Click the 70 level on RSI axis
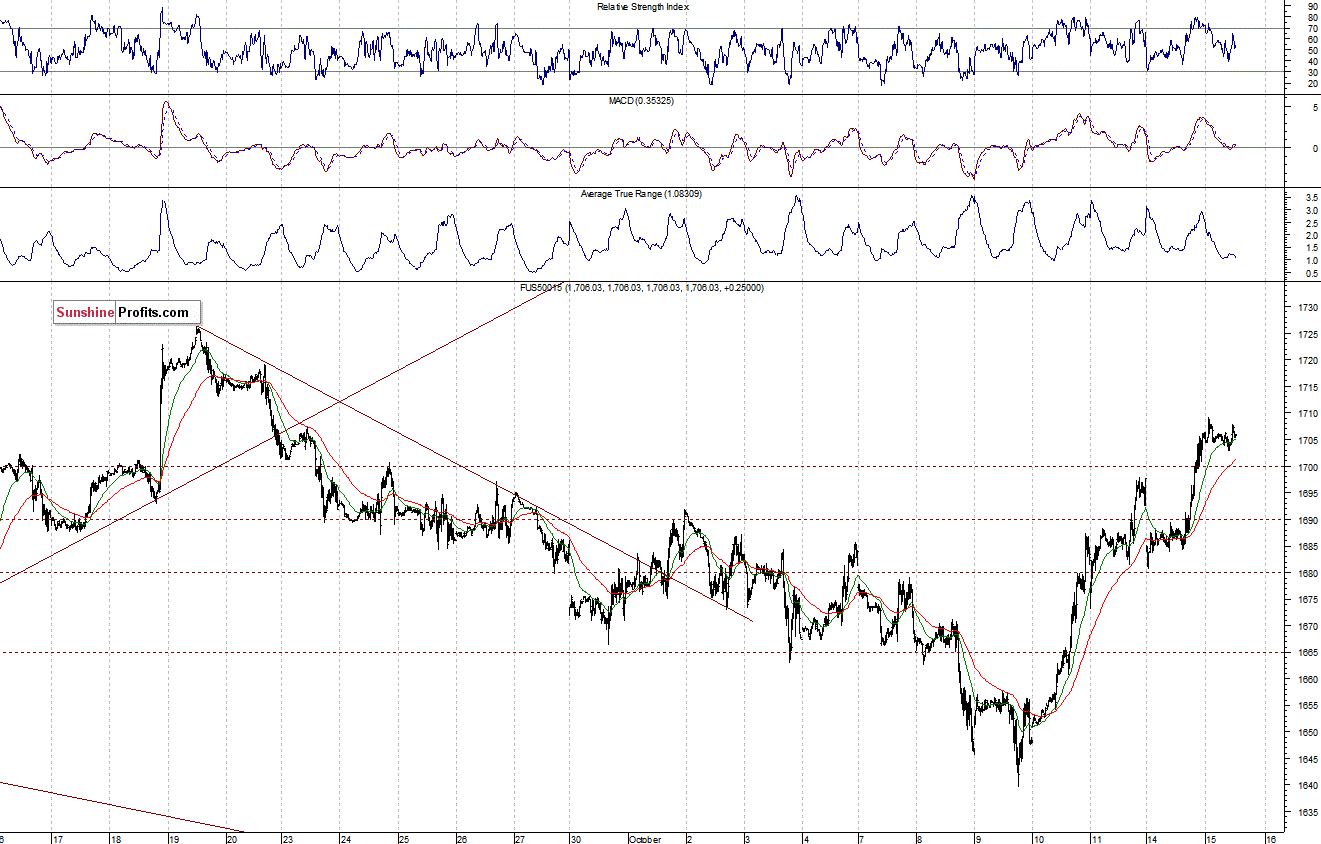1321x844 pixels. click(1312, 28)
